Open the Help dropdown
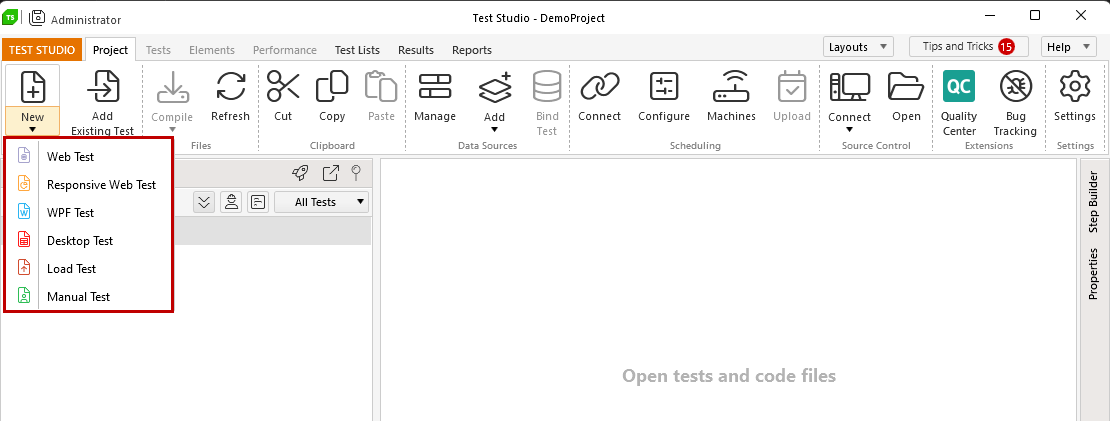 pos(1068,47)
